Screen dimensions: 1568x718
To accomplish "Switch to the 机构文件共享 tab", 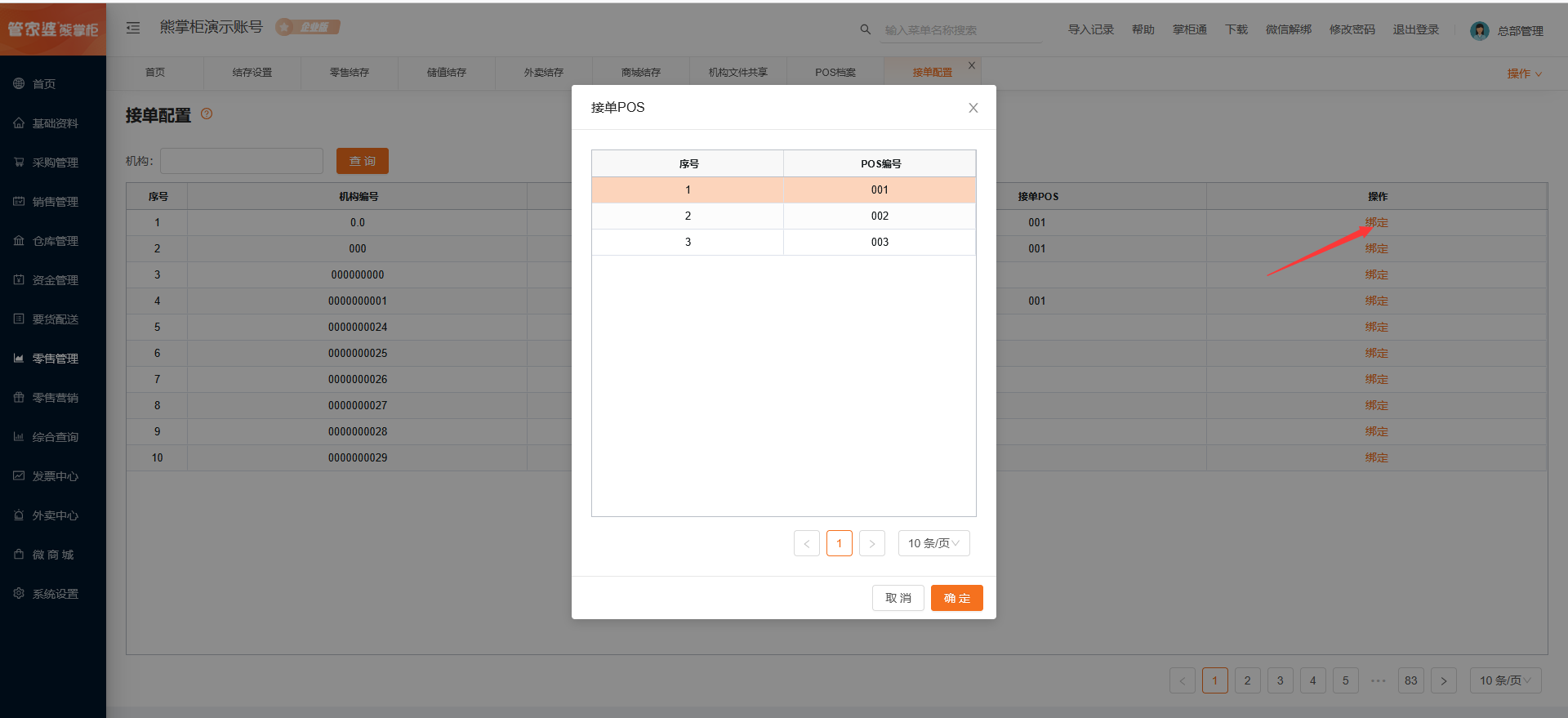I will pos(738,73).
